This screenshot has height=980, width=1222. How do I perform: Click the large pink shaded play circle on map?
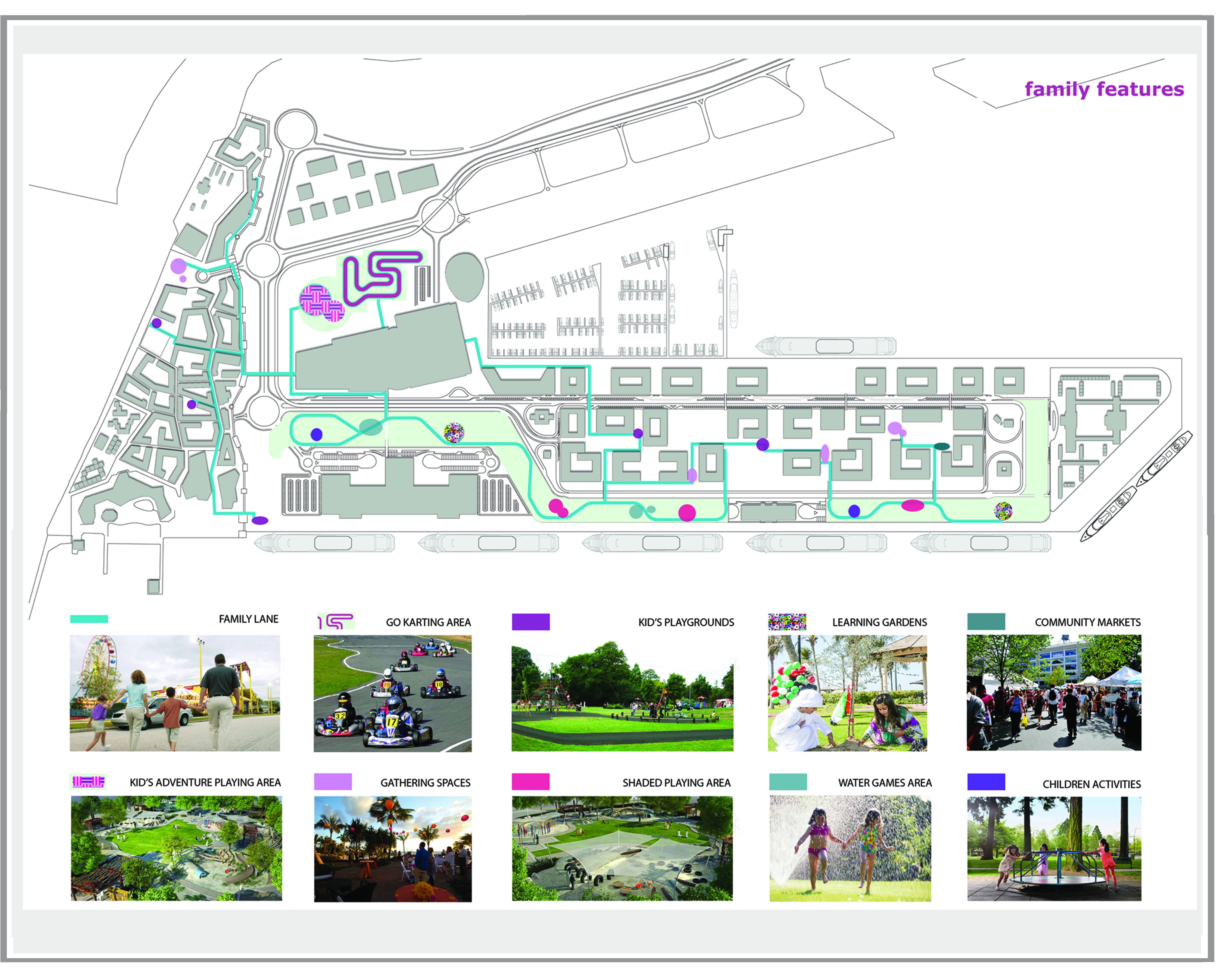(x=687, y=513)
